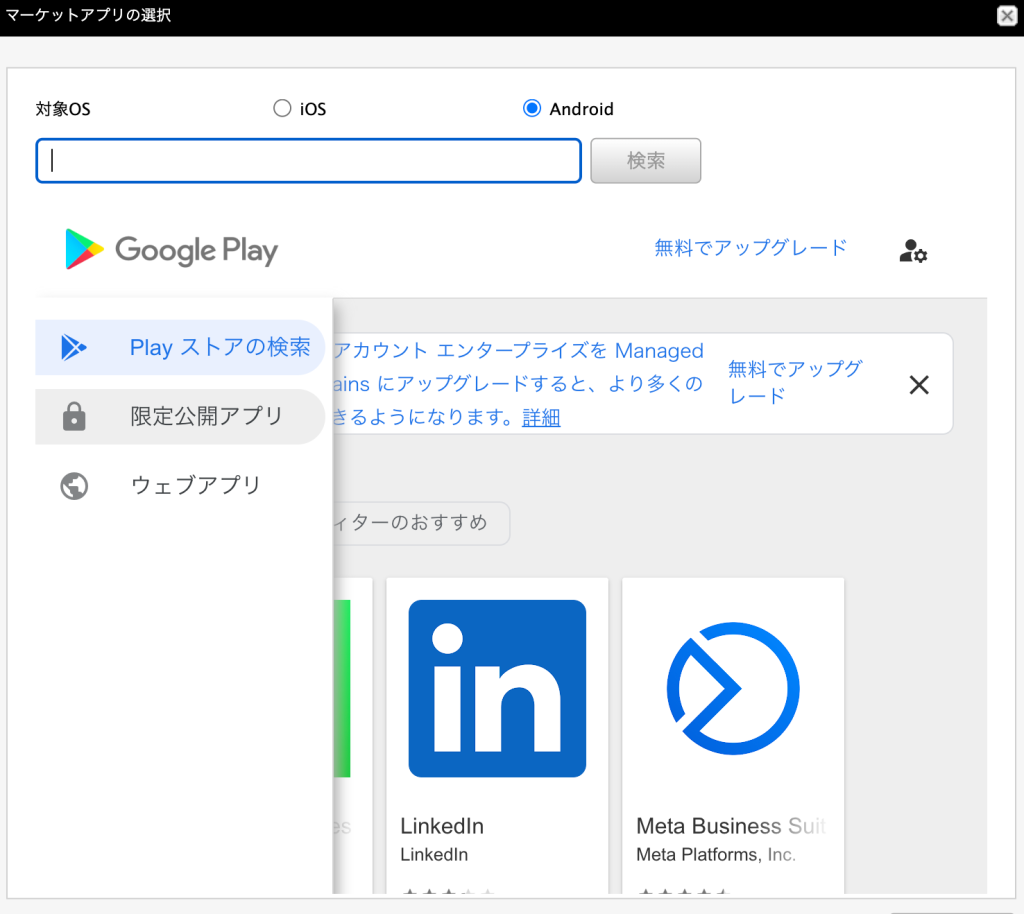1024x914 pixels.
Task: Click the 検索 button
Action: 645,161
